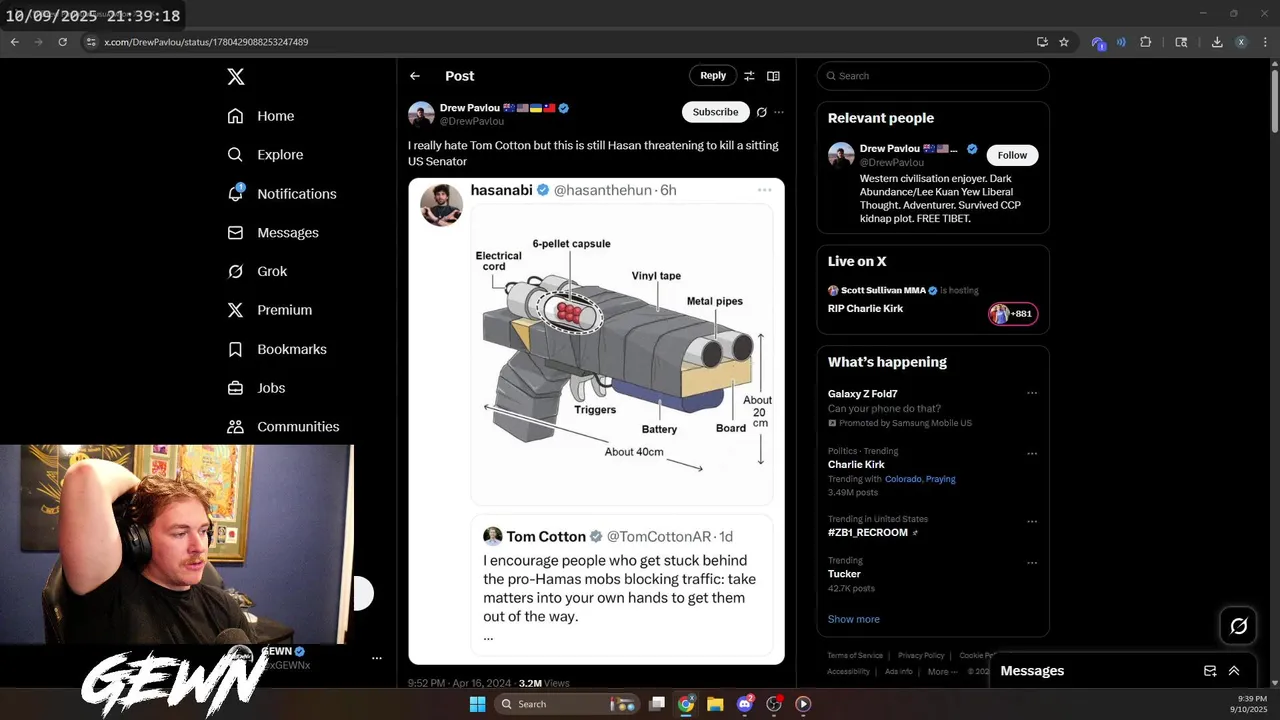Click hasanabi's avatar in the quoted tweet
The width and height of the screenshot is (1280, 720).
[441, 205]
